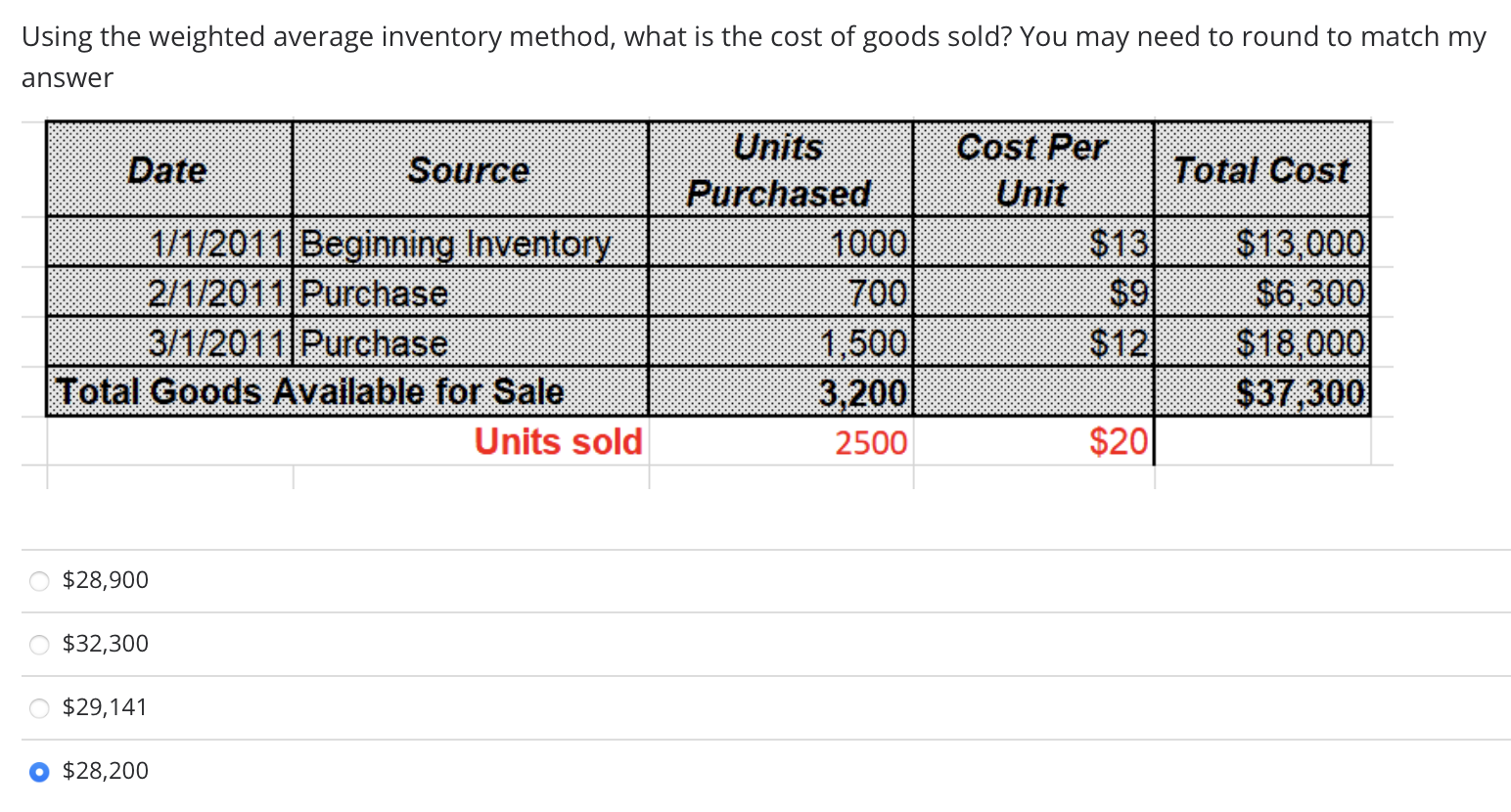Image resolution: width=1511 pixels, height=812 pixels.
Task: Select the 3/1/2011 Purchase entry
Action: click(x=377, y=342)
